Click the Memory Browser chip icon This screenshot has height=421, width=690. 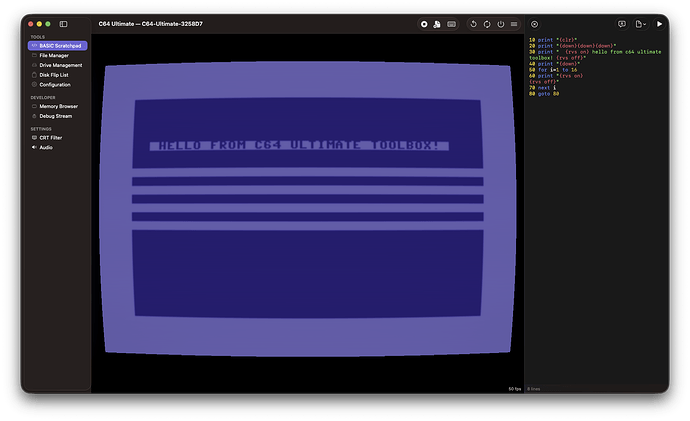(x=34, y=106)
